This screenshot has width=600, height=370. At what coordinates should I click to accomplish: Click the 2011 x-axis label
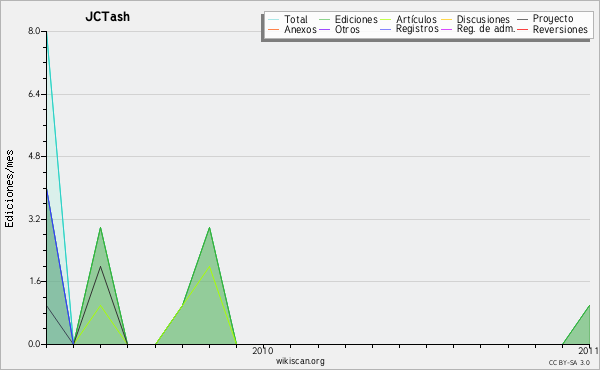589,350
